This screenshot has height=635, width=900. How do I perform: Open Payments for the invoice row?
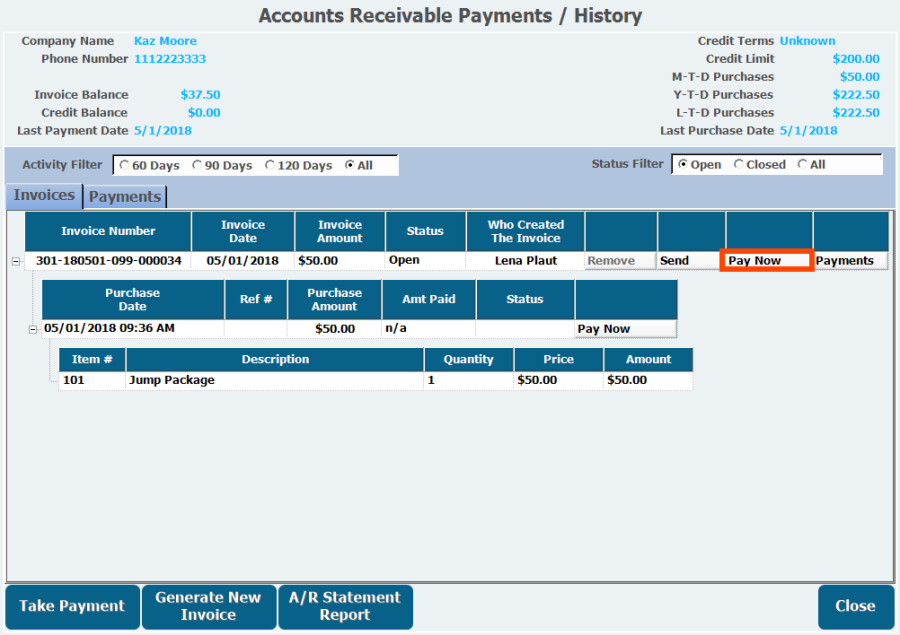pyautogui.click(x=849, y=261)
